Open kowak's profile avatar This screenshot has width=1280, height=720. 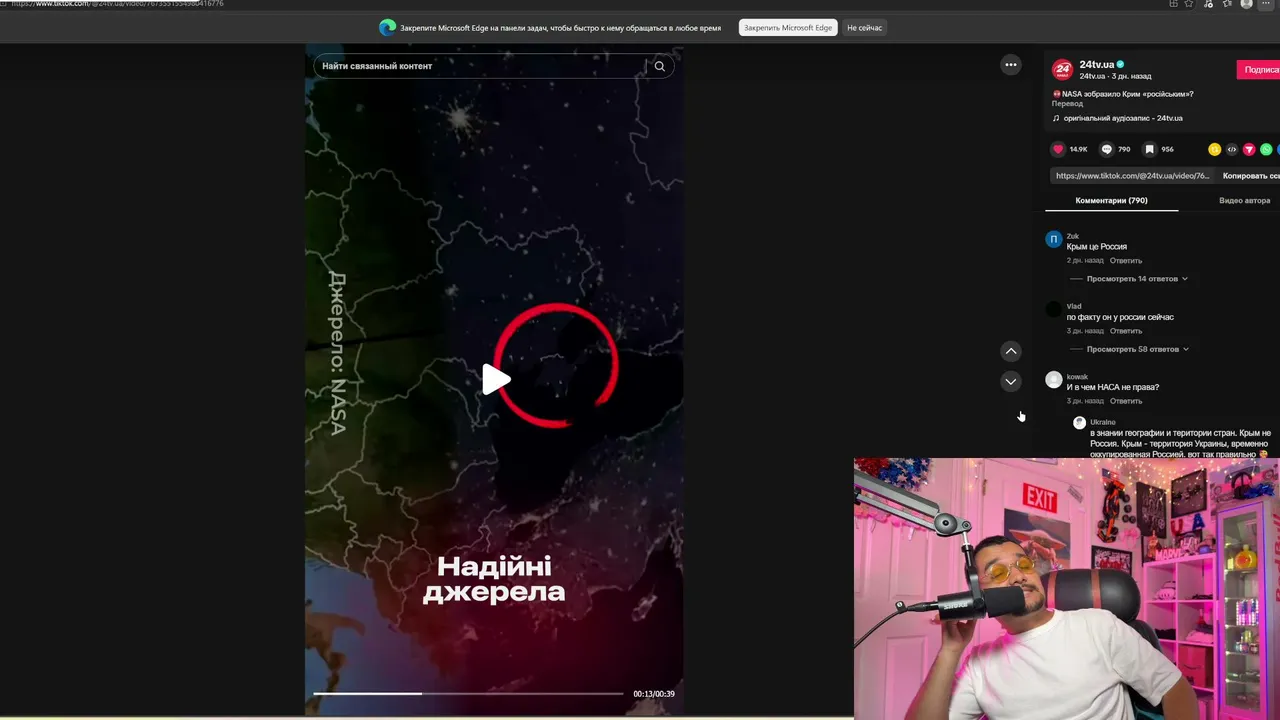1054,379
